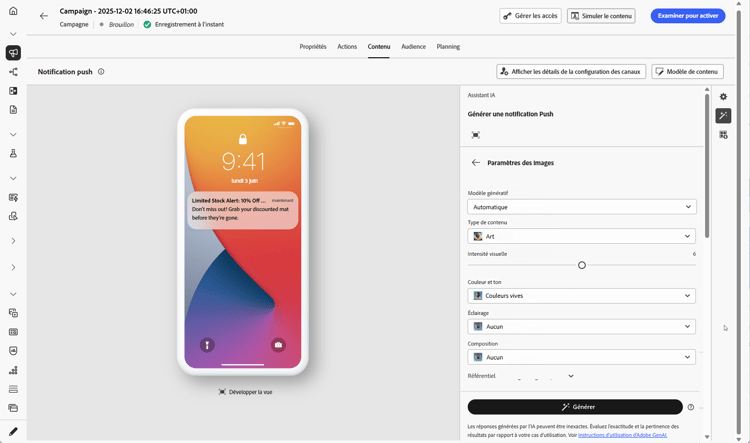750x443 pixels.
Task: Open the shield badge sidebar icon
Action: pos(13,351)
